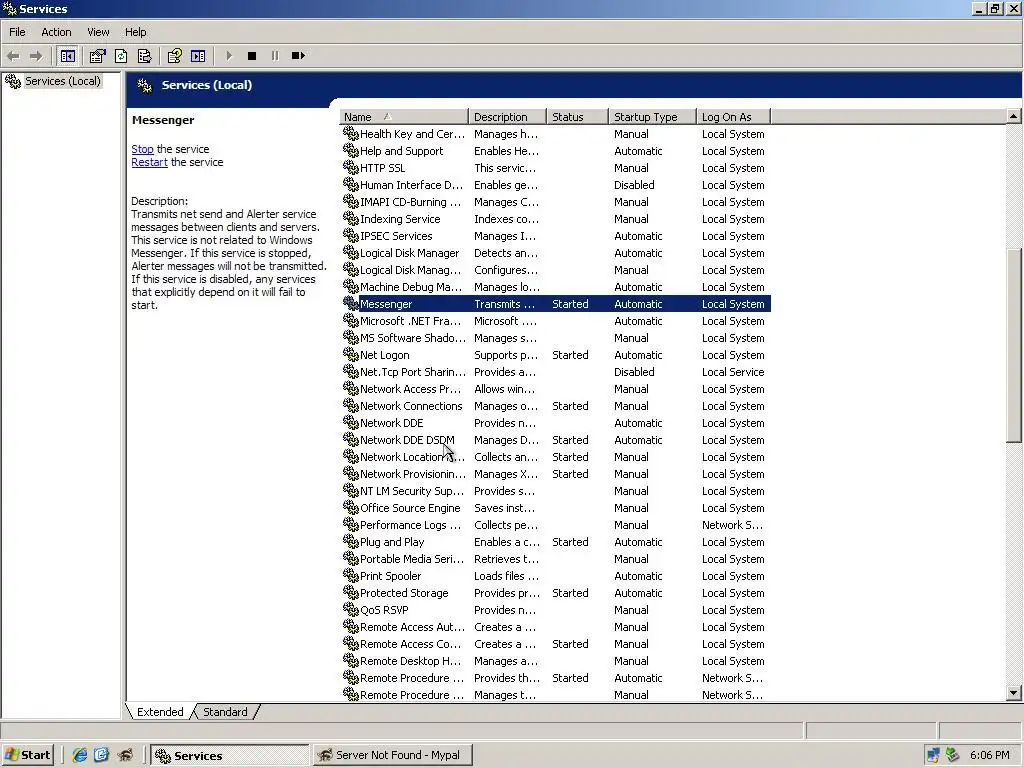Click the gear icon beside Net Logon
1024x768 pixels.
pos(351,355)
